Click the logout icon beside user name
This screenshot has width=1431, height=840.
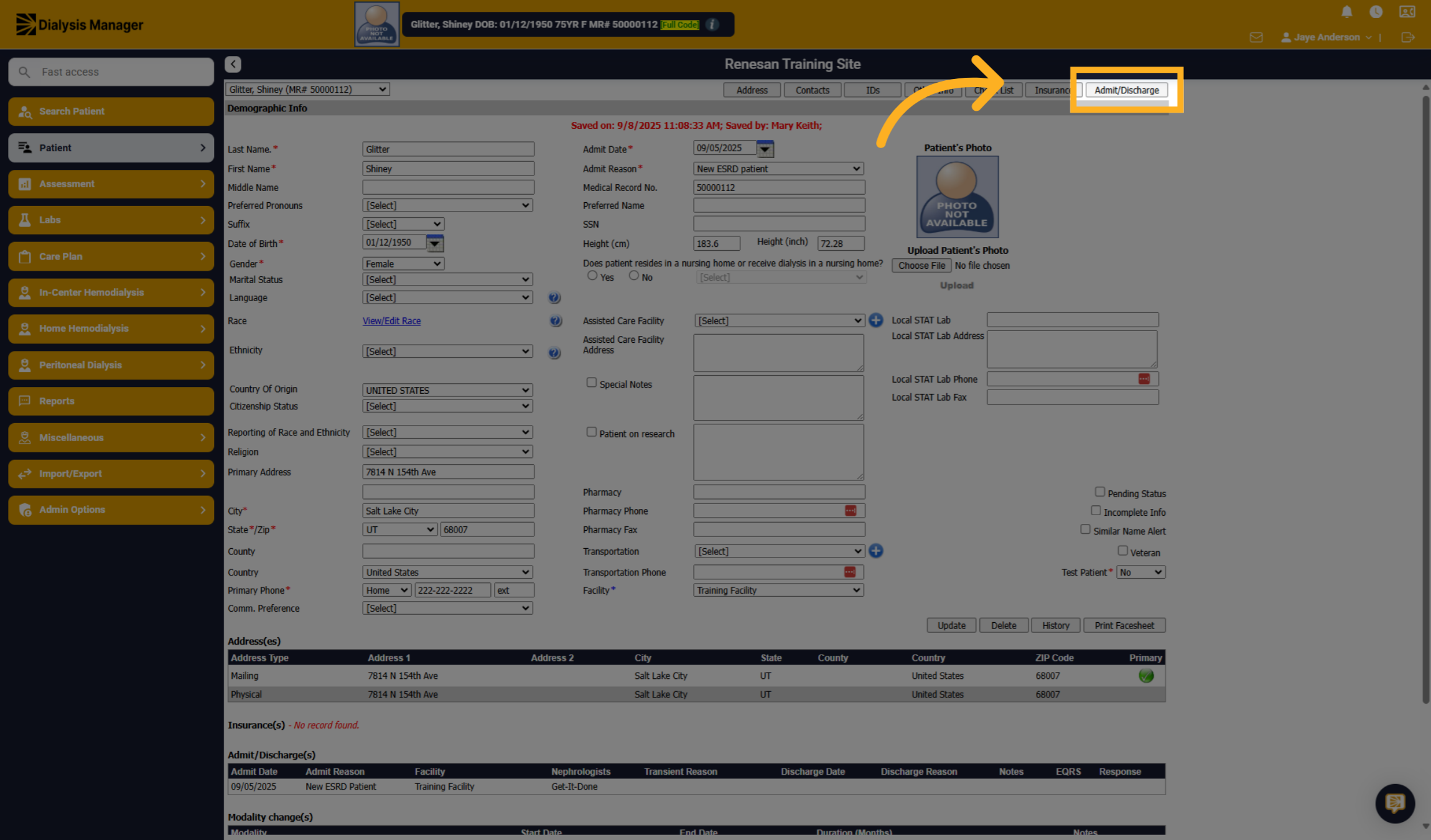pyautogui.click(x=1408, y=37)
